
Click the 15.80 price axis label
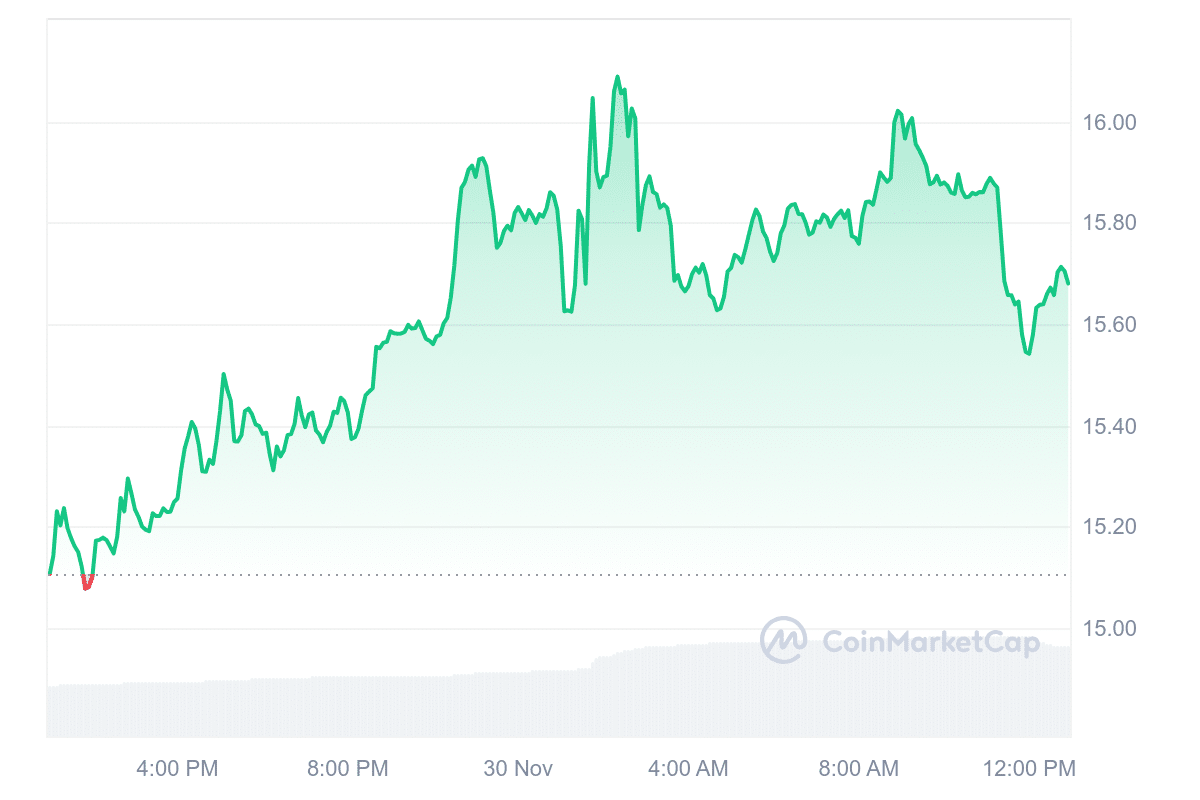tap(1110, 223)
